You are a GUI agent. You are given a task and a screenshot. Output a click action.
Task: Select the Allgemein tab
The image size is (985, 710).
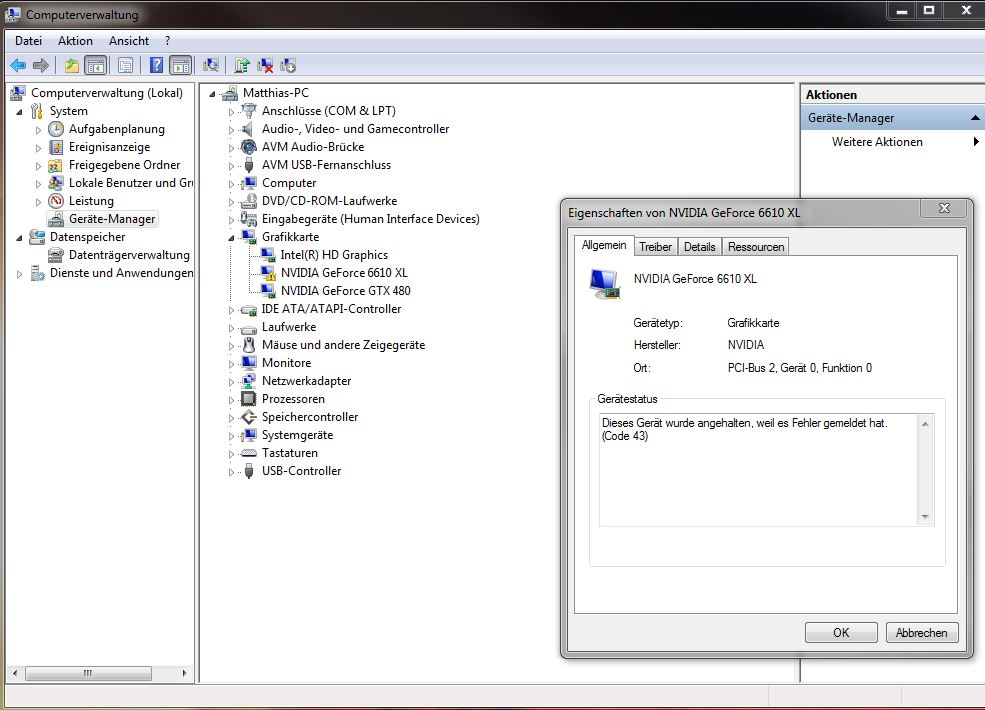(604, 245)
